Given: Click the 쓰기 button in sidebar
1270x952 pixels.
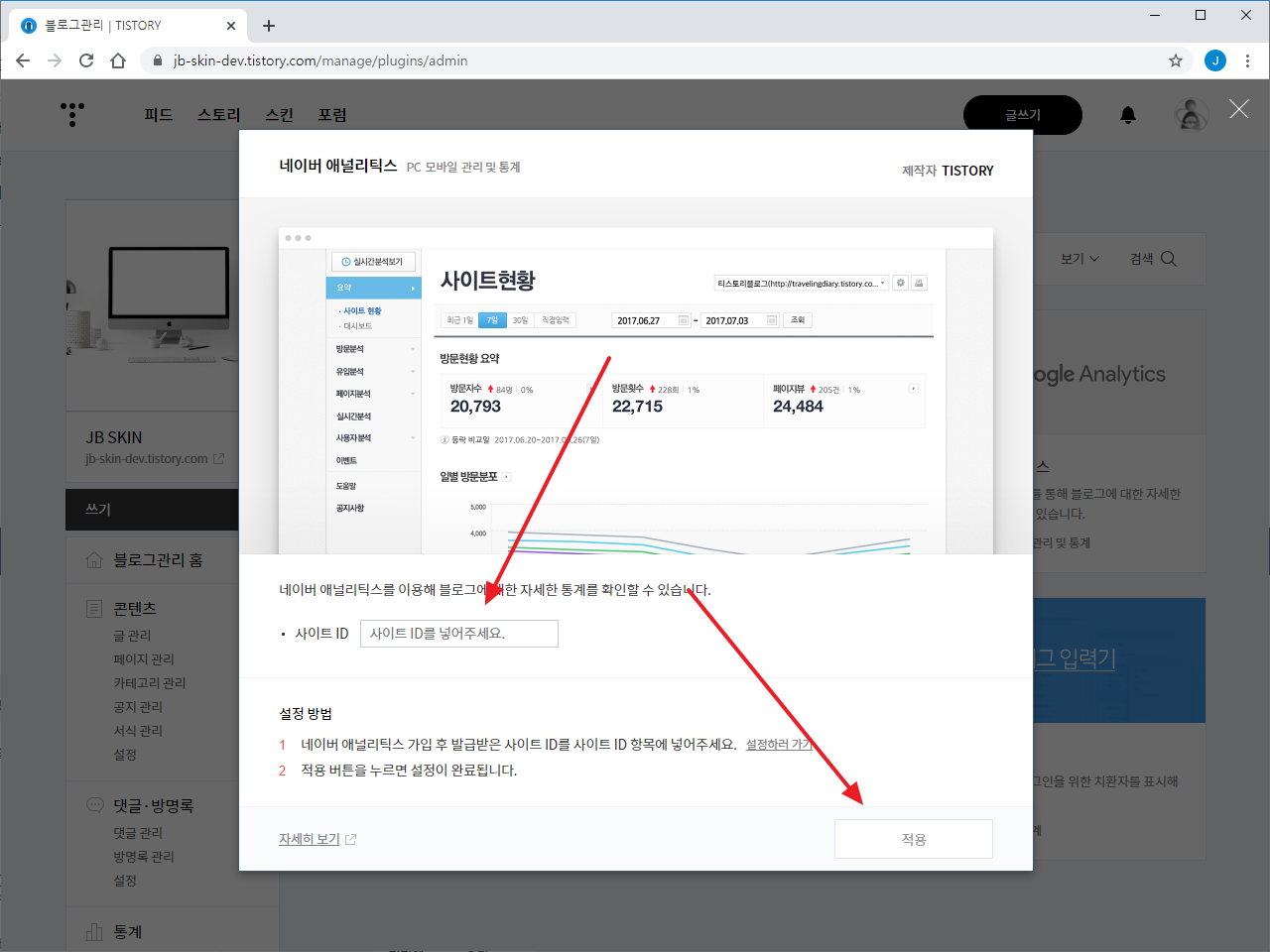Looking at the screenshot, I should [x=152, y=509].
